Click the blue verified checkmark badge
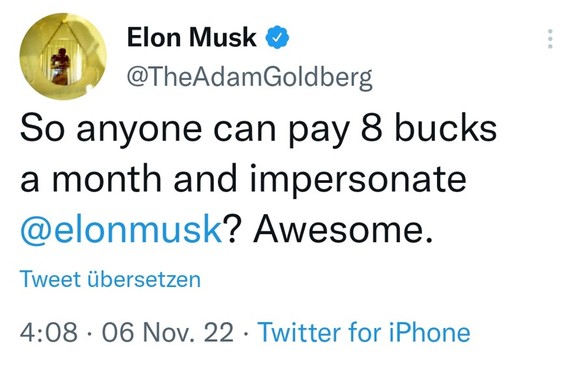The image size is (582, 367). pyautogui.click(x=277, y=37)
